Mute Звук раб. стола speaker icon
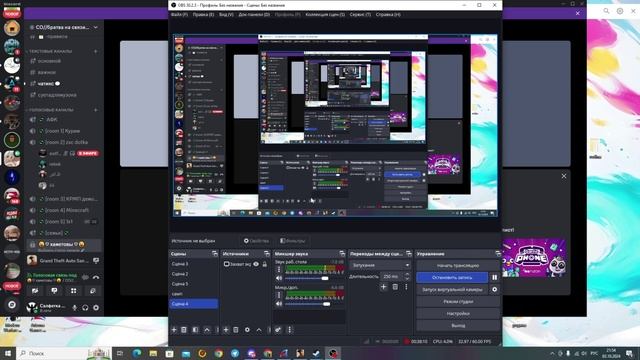 coord(279,278)
